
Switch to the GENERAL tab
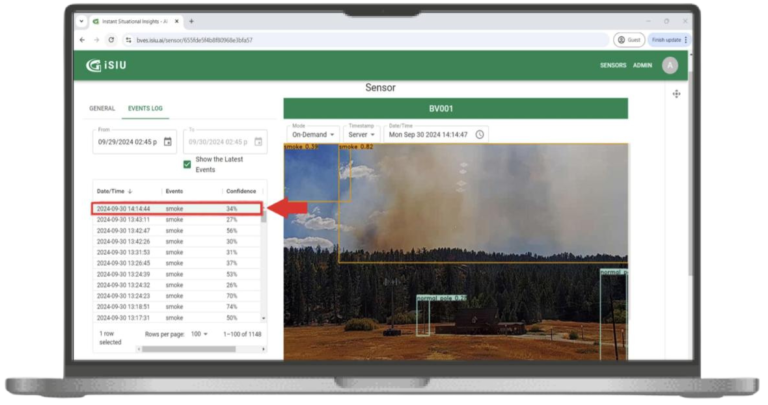[103, 107]
